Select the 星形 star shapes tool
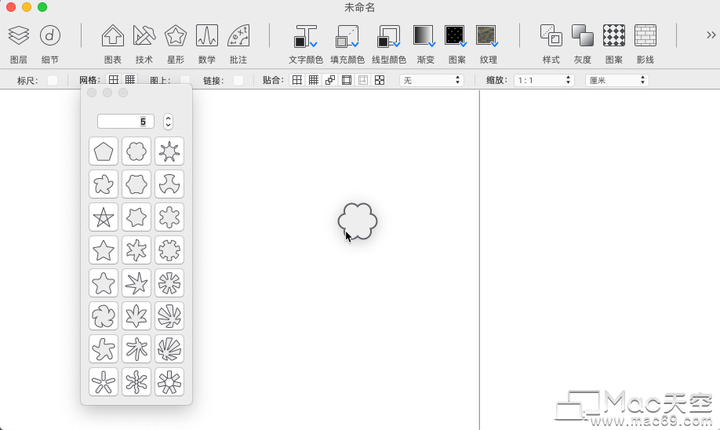Image resolution: width=720 pixels, height=430 pixels. tap(175, 35)
